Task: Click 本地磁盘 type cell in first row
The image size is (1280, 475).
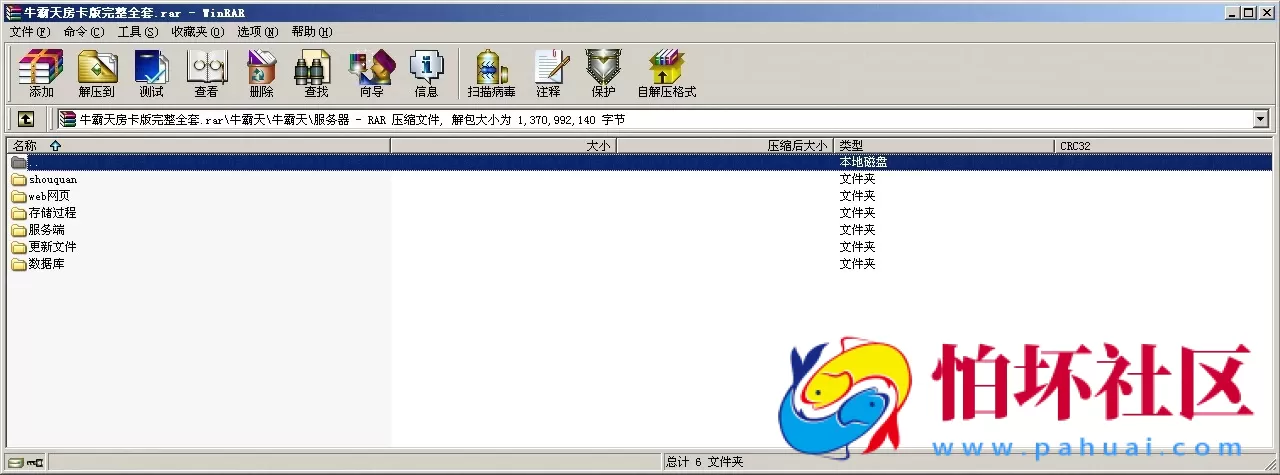Action: point(863,162)
